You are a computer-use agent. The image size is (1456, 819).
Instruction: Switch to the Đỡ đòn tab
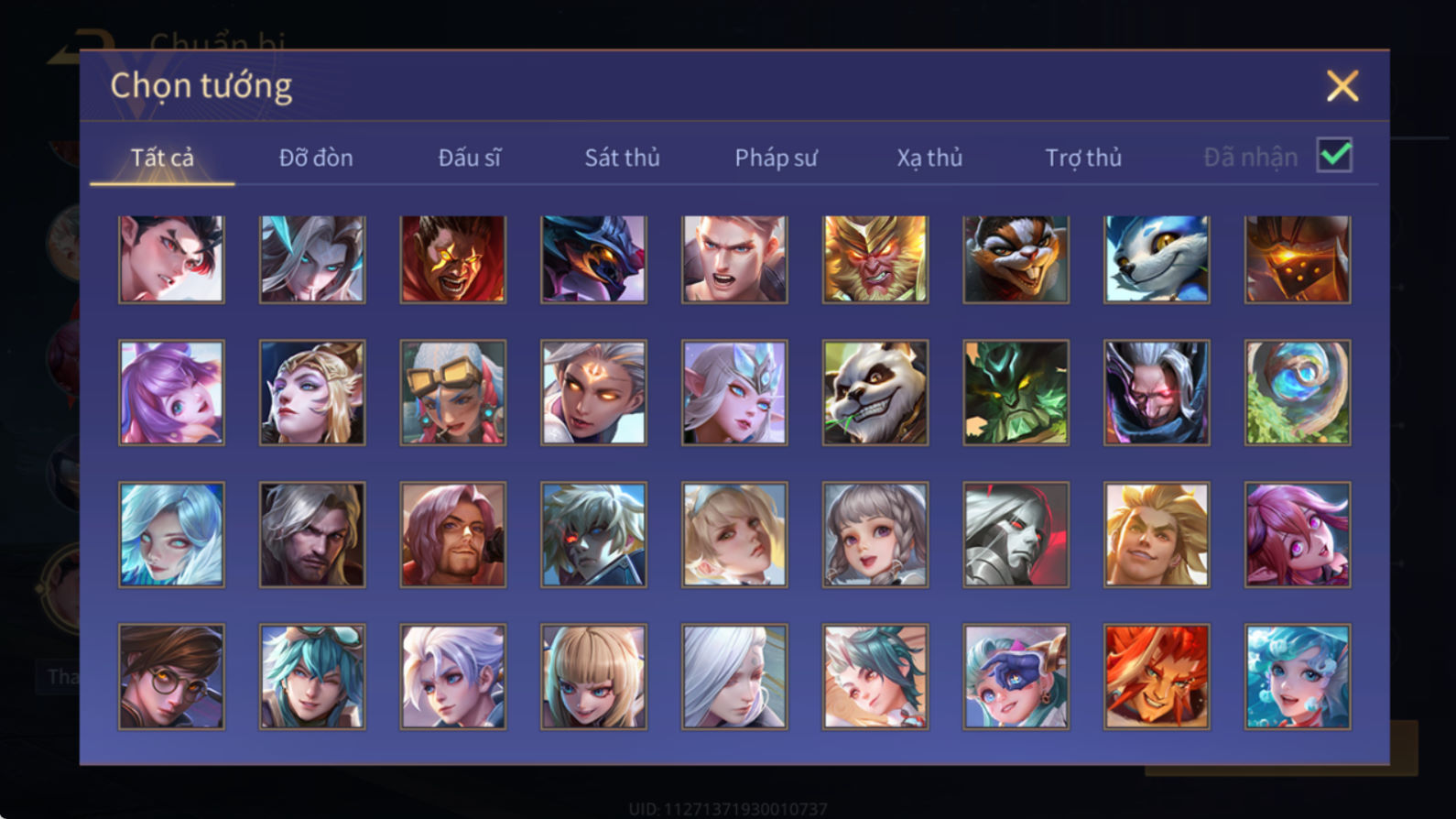tap(316, 158)
